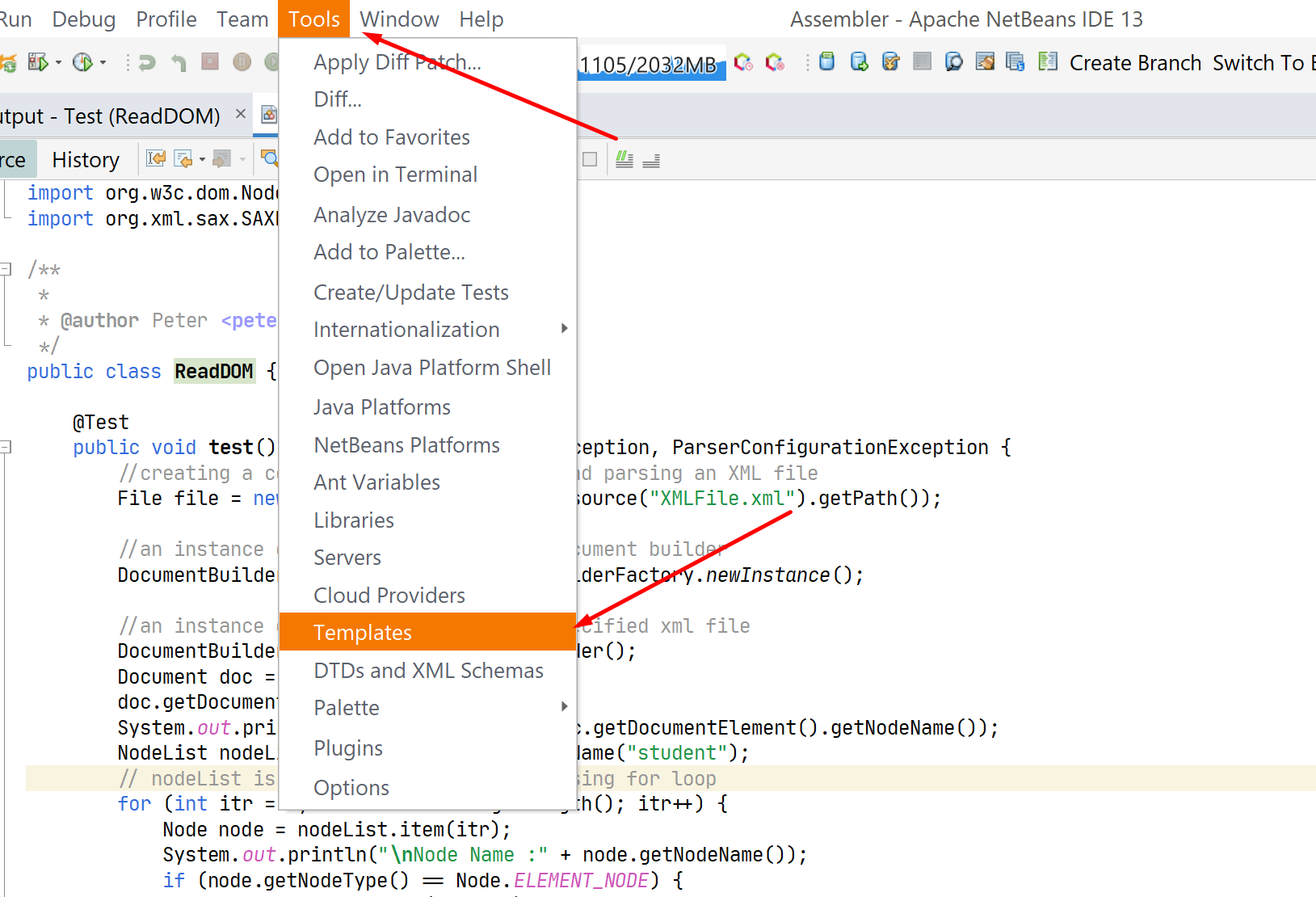Click the disabled Forward navigation editor icon
This screenshot has height=897, width=1316.
click(x=222, y=159)
